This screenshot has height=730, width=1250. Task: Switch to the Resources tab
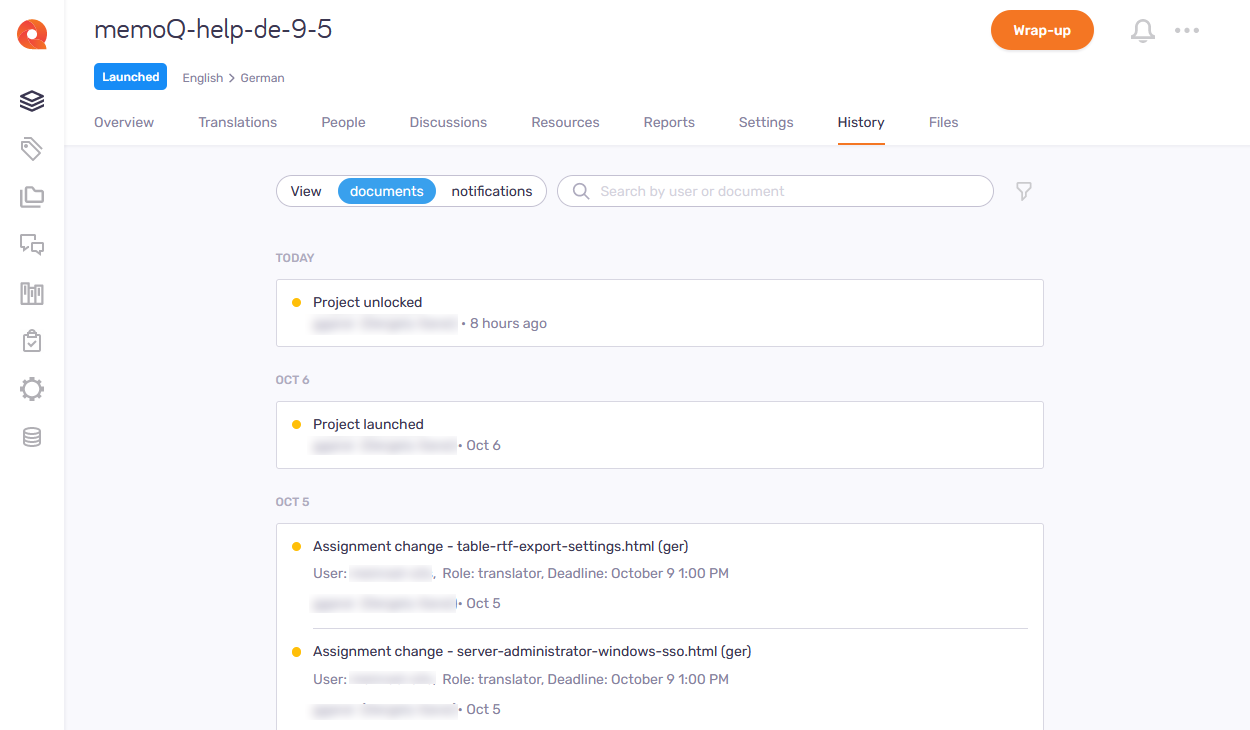click(x=565, y=122)
